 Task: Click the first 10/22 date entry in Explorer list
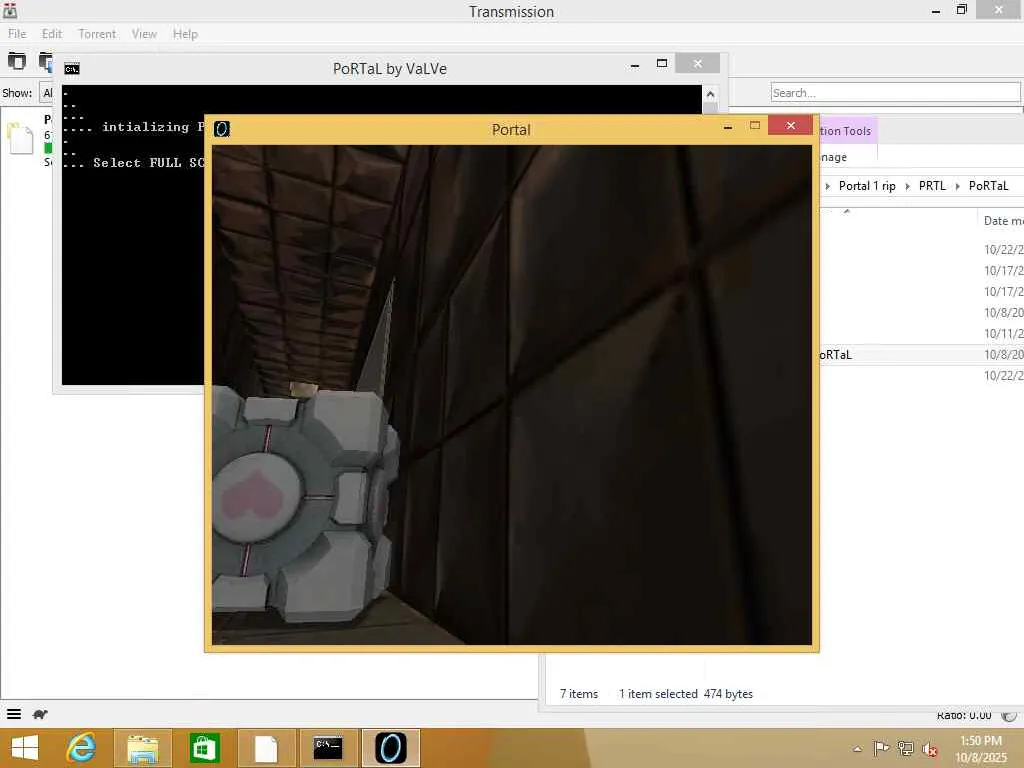(1003, 249)
